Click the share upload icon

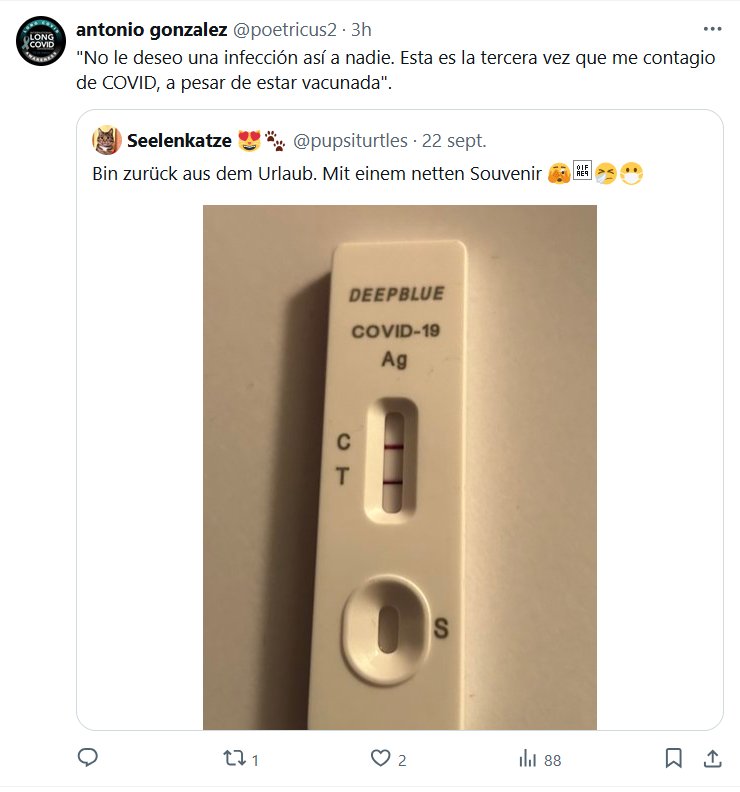[712, 759]
